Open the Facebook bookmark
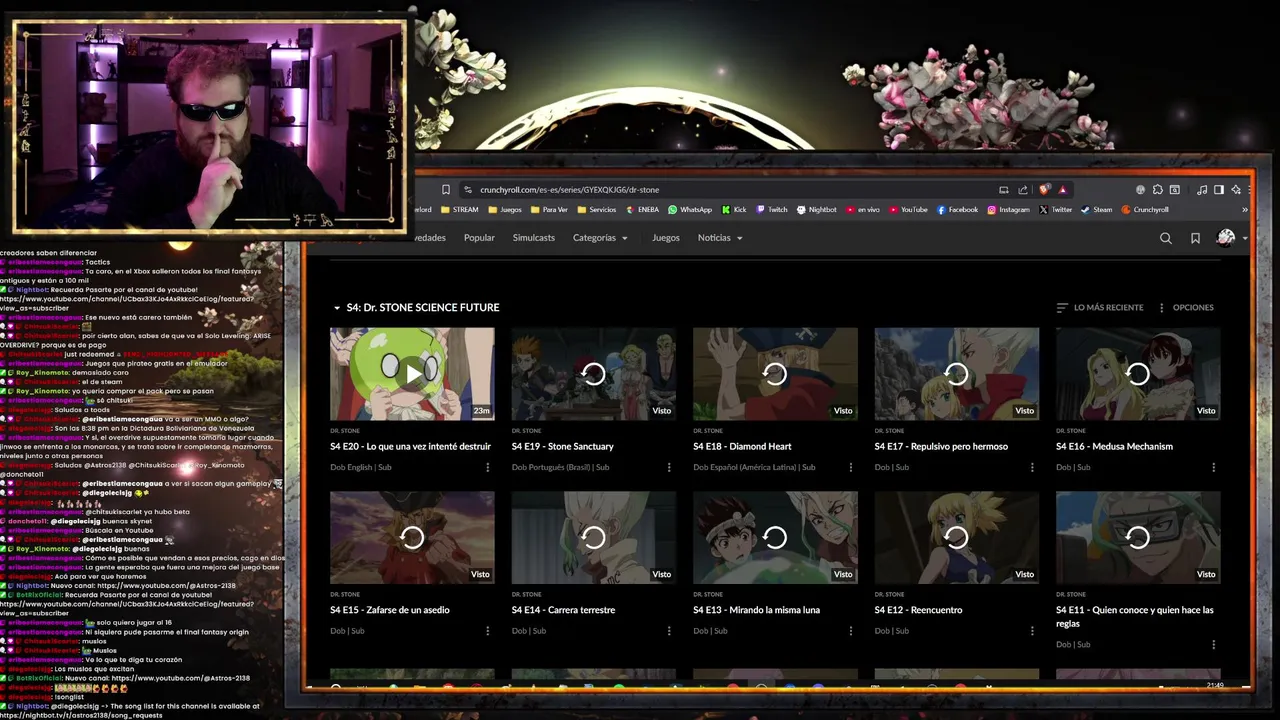This screenshot has height=720, width=1280. [958, 210]
